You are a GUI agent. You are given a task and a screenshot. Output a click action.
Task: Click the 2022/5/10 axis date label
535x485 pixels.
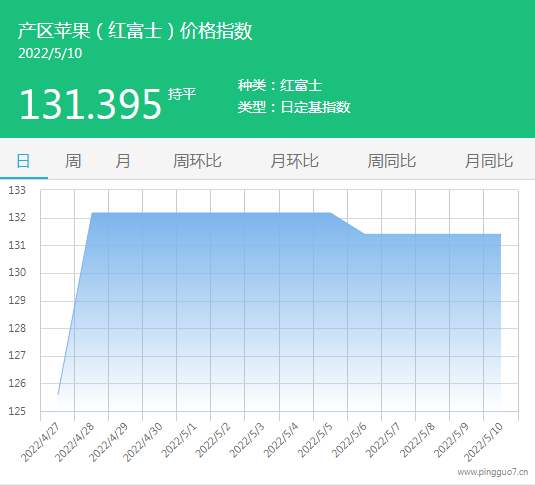[x=483, y=442]
